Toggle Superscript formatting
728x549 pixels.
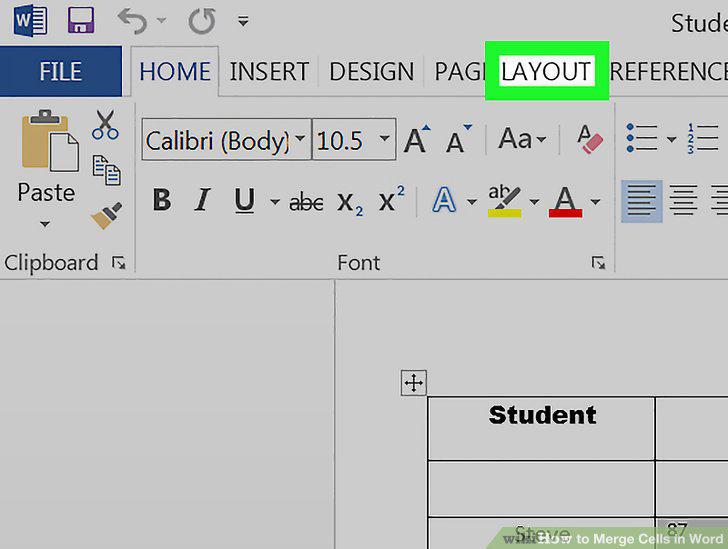click(391, 199)
